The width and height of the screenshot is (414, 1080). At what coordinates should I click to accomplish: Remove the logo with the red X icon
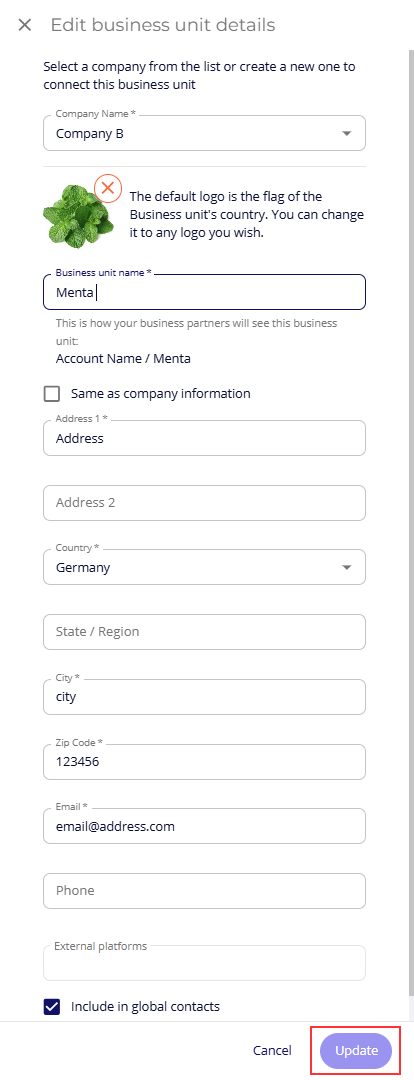click(108, 187)
